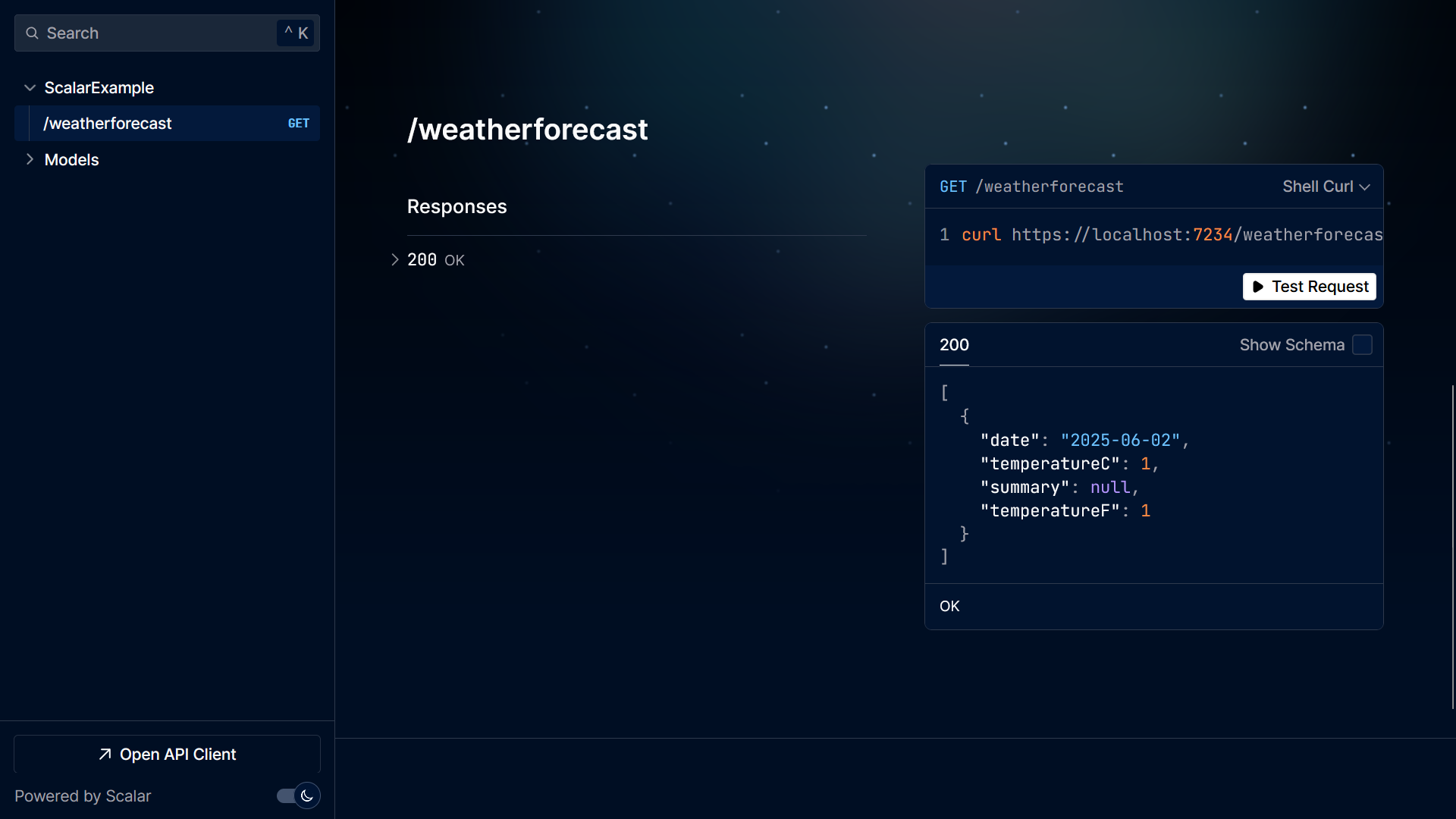Click into the Search field

(x=152, y=33)
